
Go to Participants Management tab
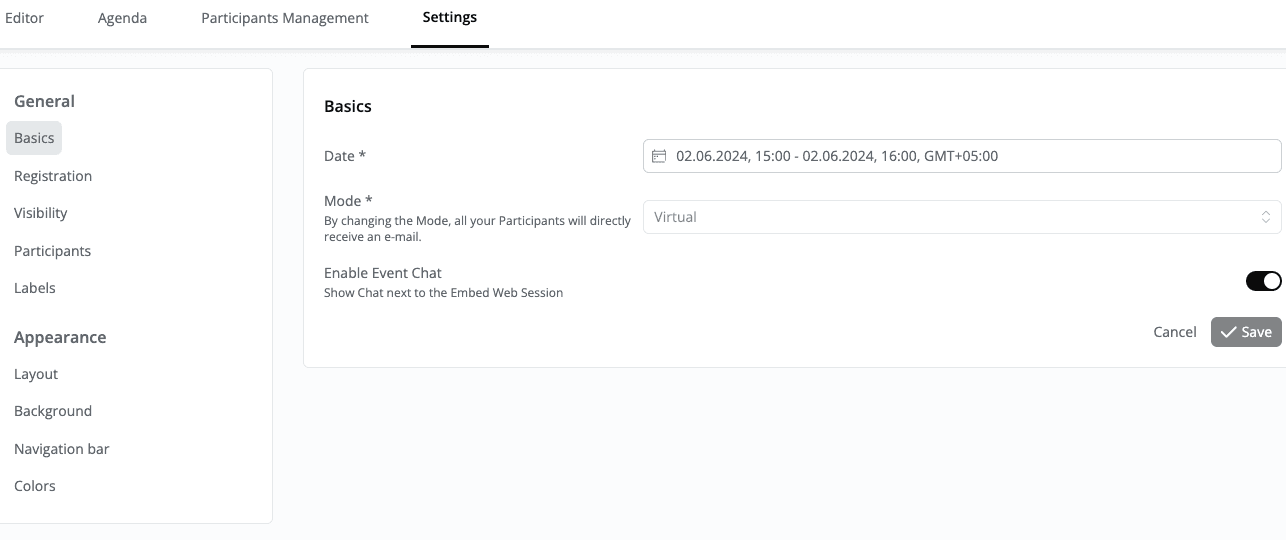(x=284, y=18)
